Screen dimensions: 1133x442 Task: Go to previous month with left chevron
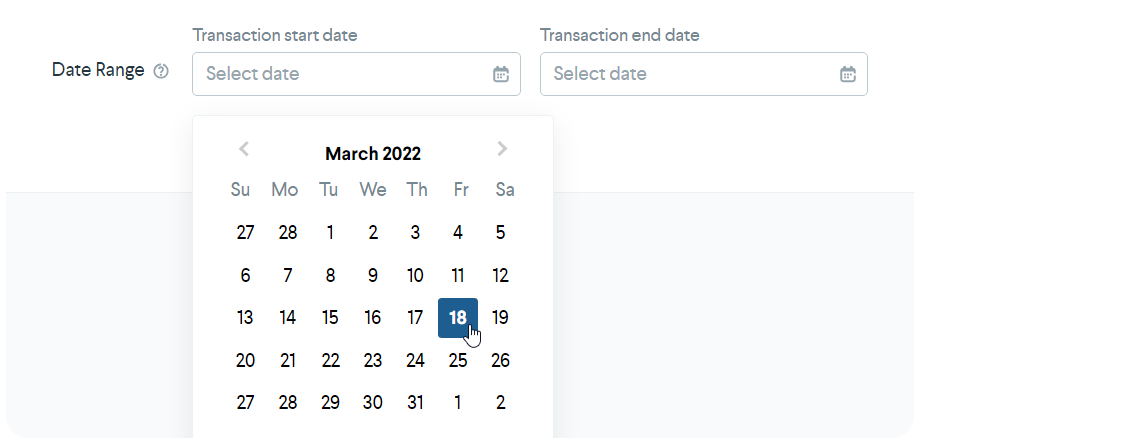click(x=243, y=149)
